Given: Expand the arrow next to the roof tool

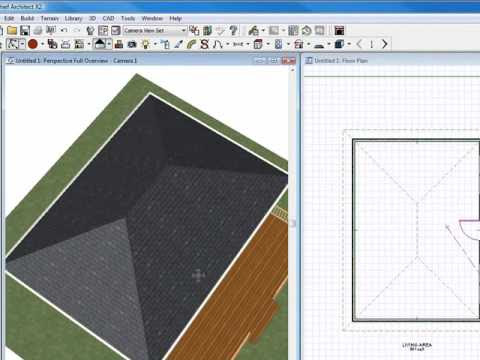Looking at the screenshot, I should pos(109,44).
